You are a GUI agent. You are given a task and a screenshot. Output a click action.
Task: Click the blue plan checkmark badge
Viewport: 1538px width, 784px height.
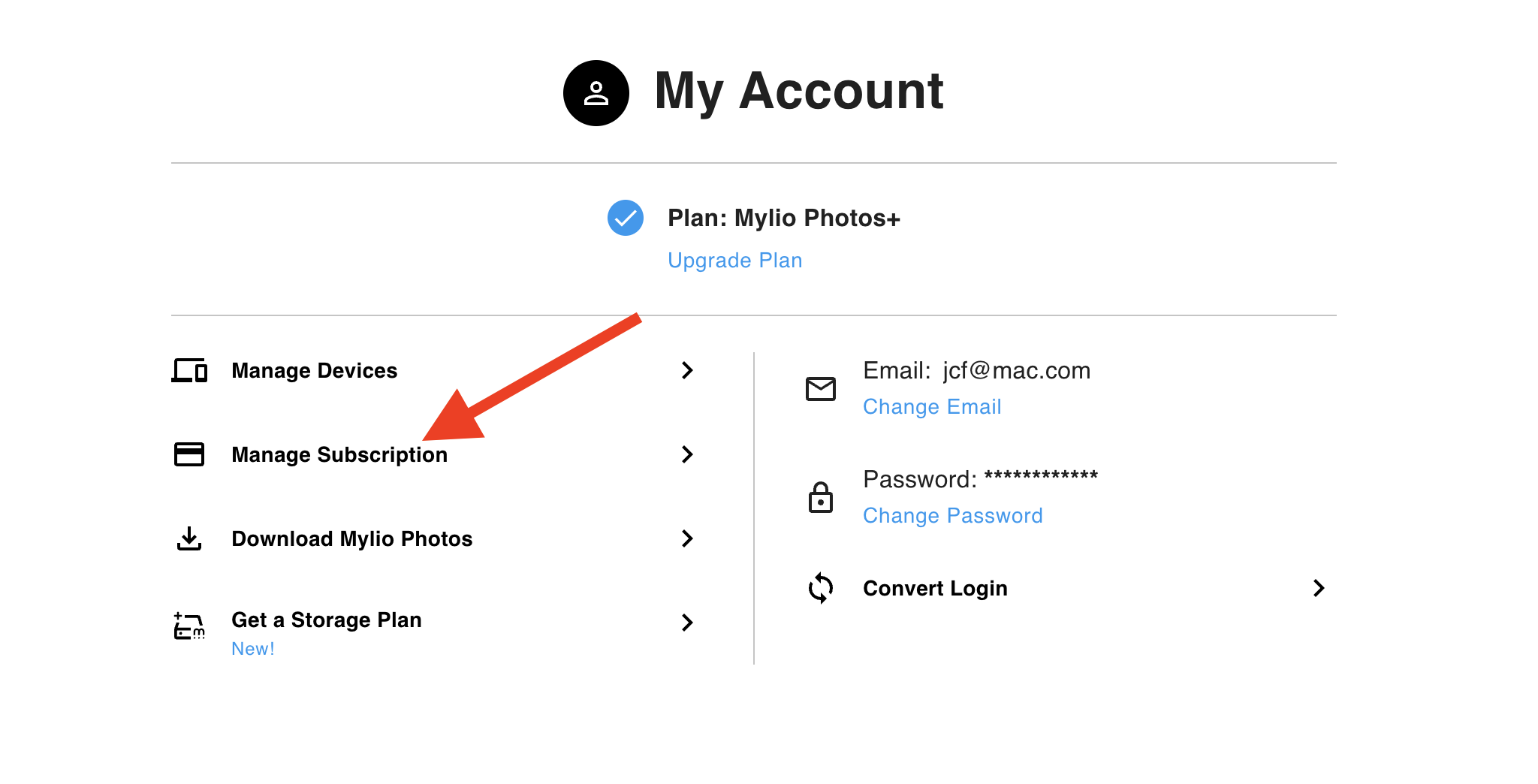625,218
